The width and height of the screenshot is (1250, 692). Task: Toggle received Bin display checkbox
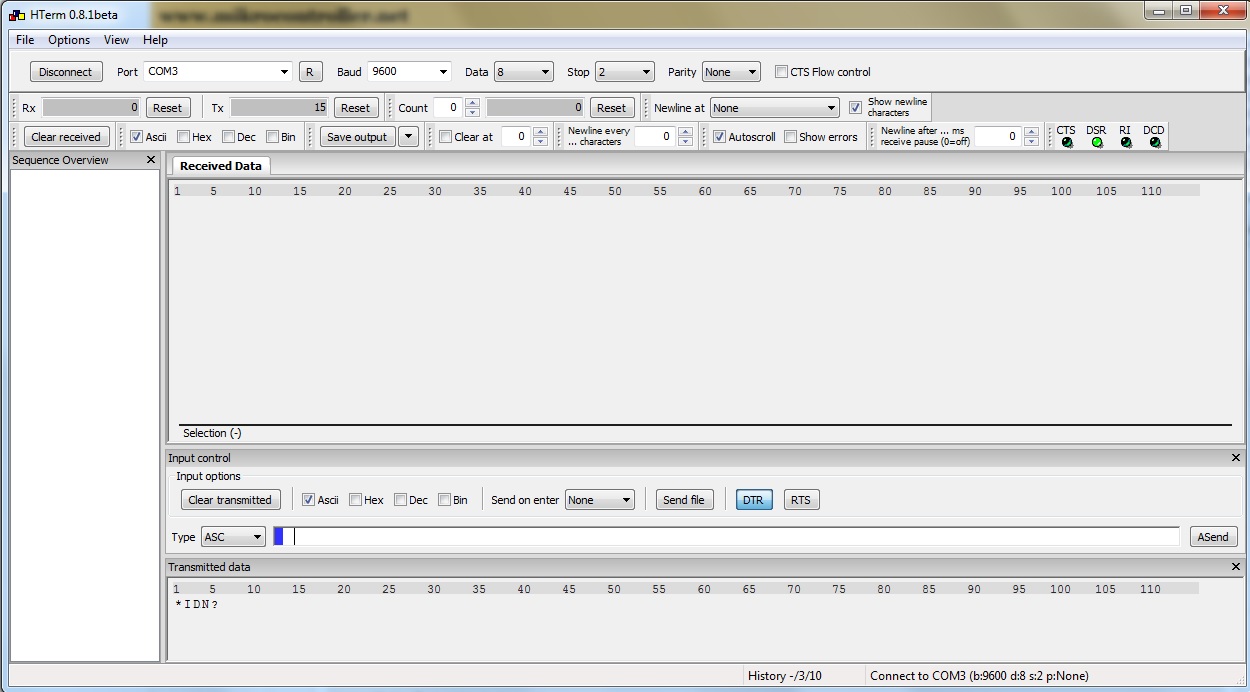coord(272,137)
